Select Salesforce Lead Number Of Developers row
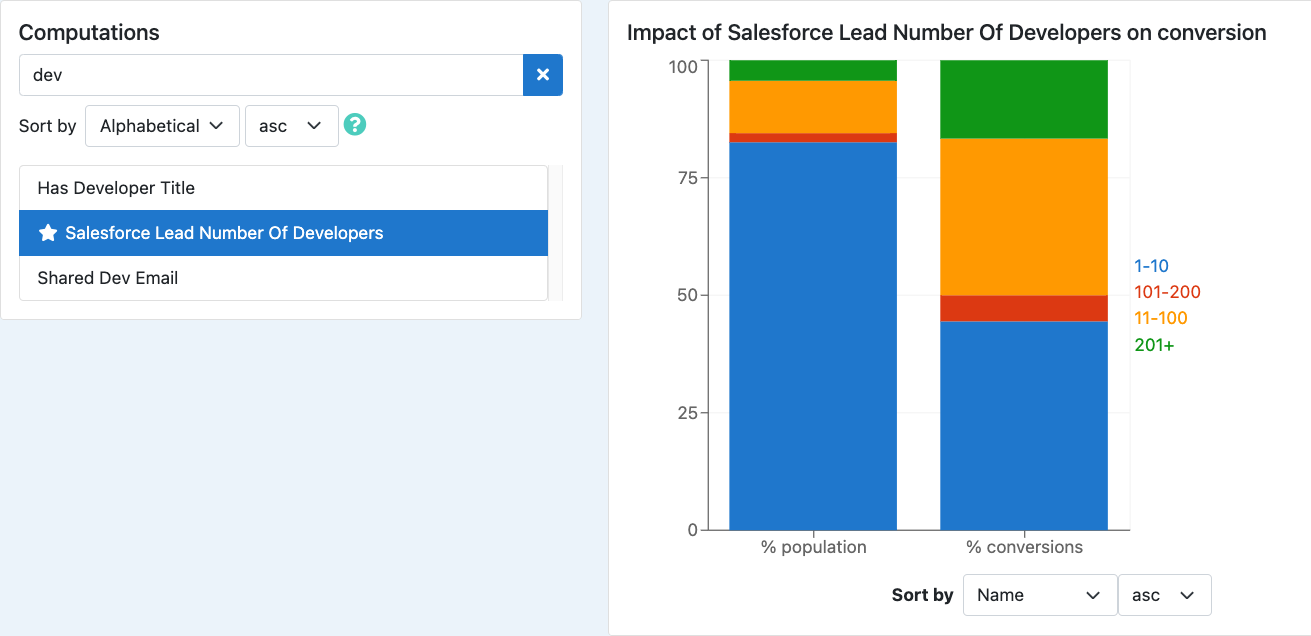Image resolution: width=1311 pixels, height=636 pixels. [x=284, y=233]
